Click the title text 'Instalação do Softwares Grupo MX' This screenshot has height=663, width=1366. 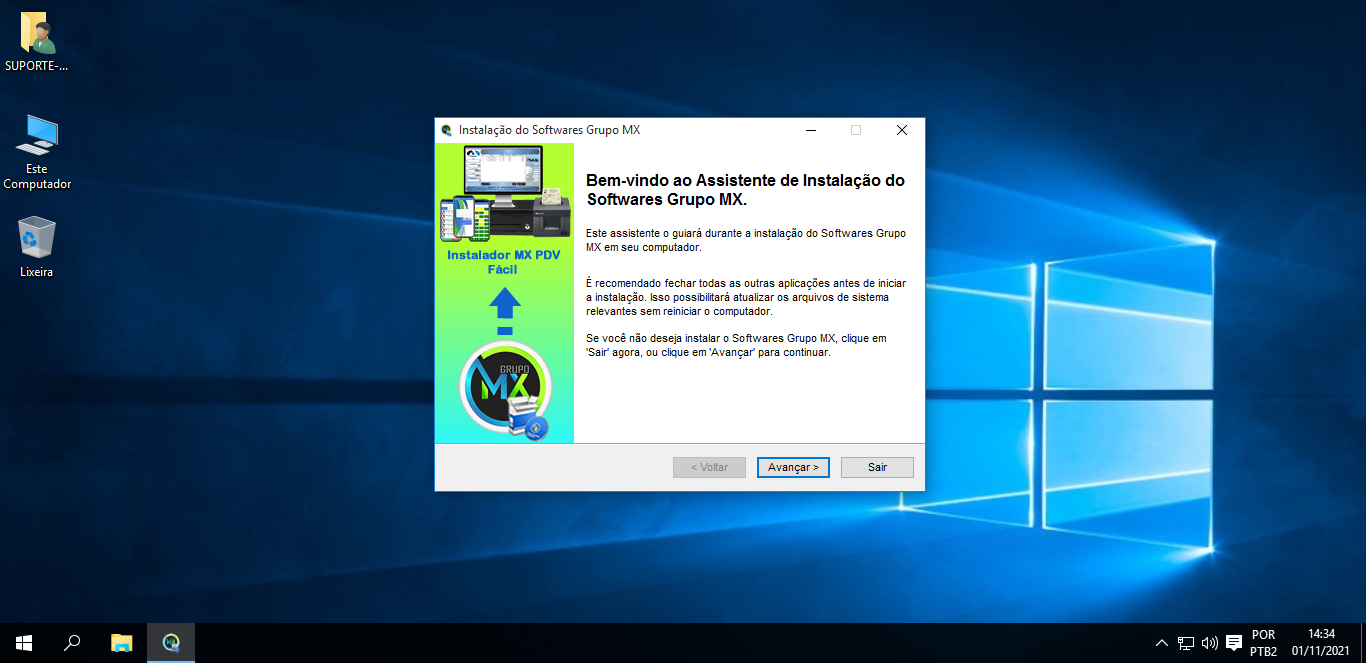pyautogui.click(x=549, y=130)
